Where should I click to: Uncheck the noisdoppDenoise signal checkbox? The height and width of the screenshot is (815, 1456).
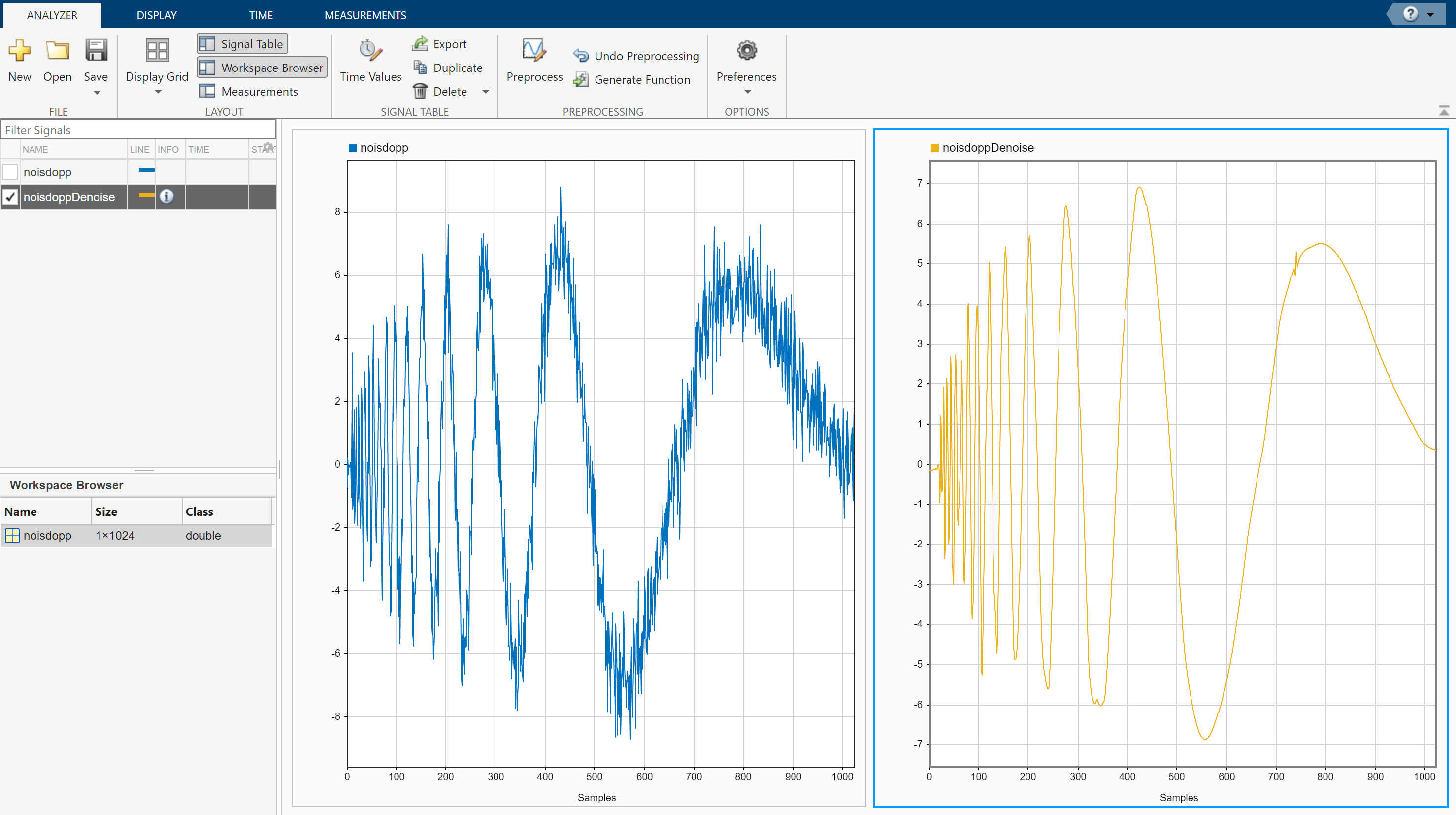tap(10, 197)
